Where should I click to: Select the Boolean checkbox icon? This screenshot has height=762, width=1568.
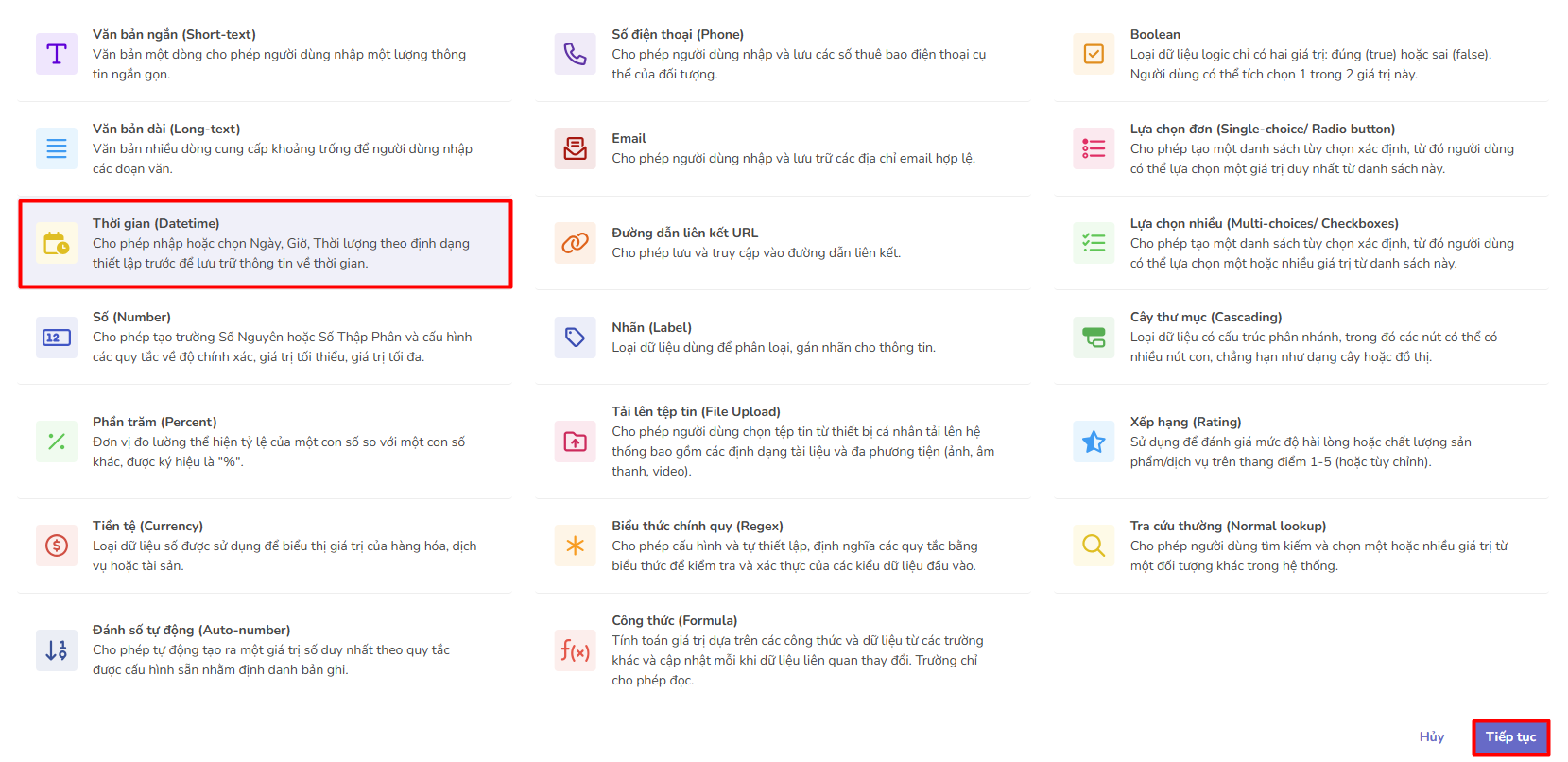pyautogui.click(x=1094, y=54)
